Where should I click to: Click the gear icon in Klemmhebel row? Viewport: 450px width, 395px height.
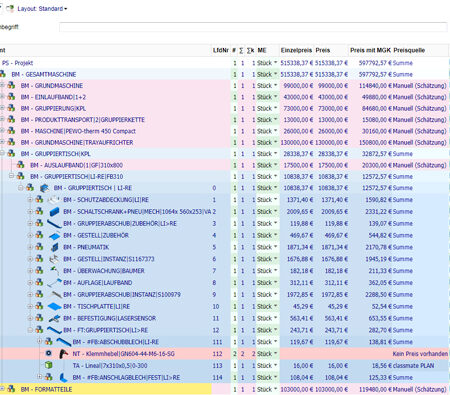(x=49, y=353)
